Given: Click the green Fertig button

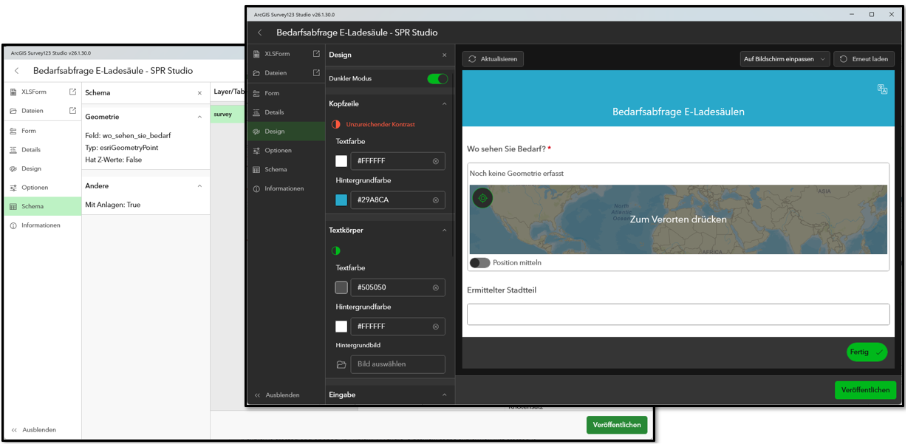Looking at the screenshot, I should tap(867, 352).
